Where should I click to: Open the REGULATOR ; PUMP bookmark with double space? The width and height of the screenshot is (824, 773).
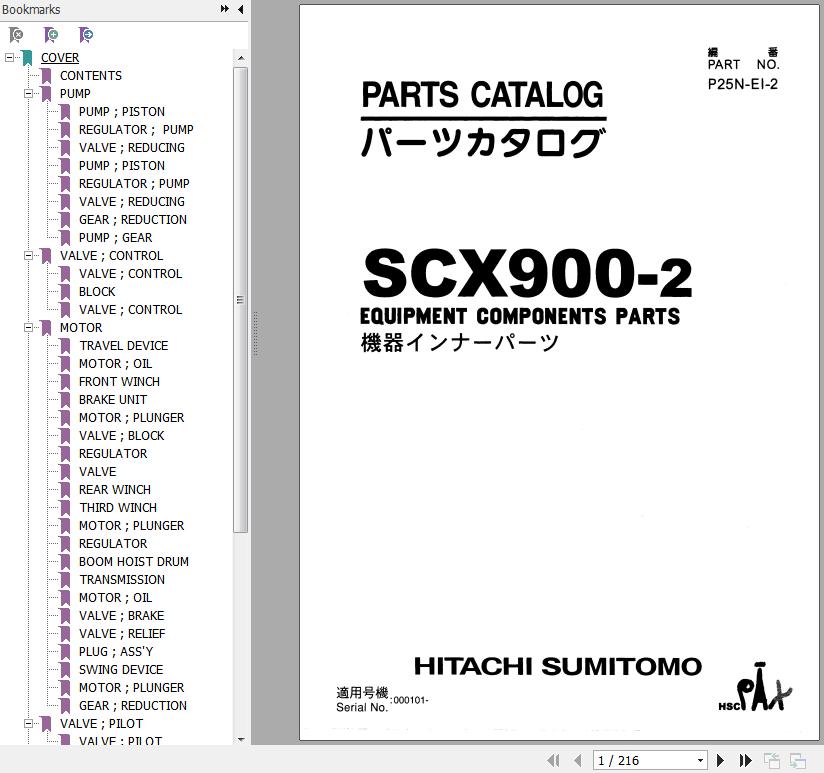136,130
